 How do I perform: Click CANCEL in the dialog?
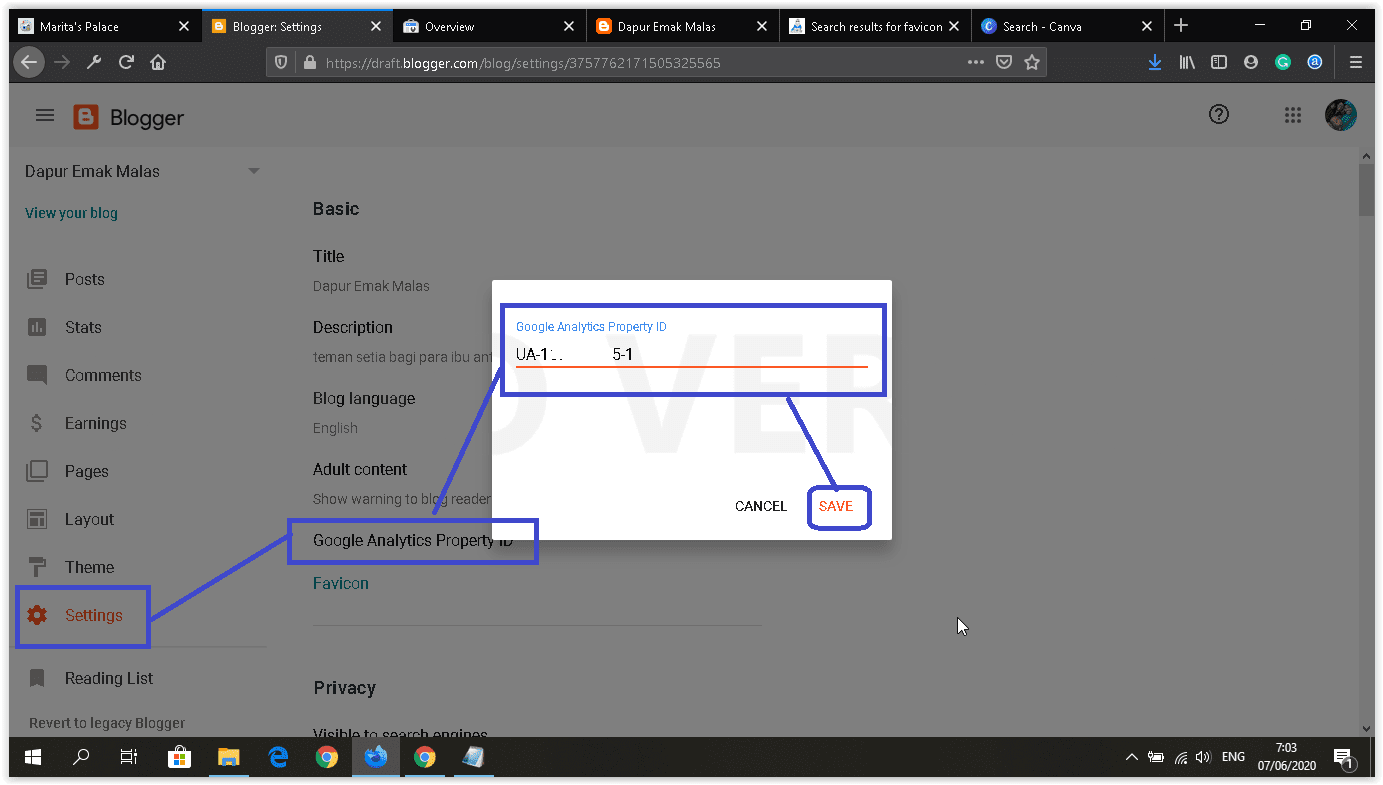[x=761, y=506]
